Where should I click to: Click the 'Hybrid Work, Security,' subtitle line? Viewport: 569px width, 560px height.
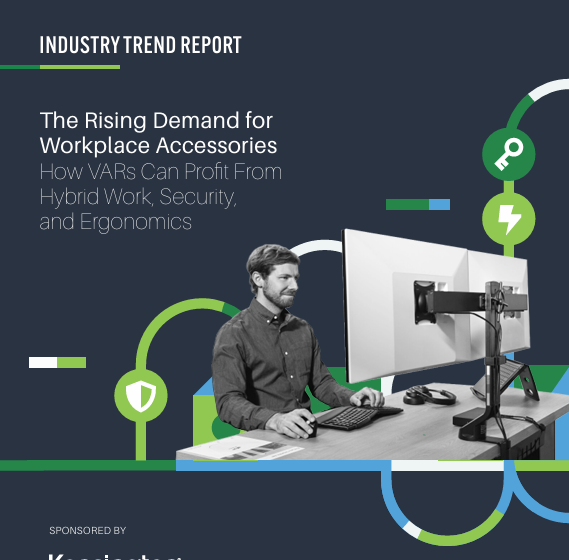coord(138,197)
